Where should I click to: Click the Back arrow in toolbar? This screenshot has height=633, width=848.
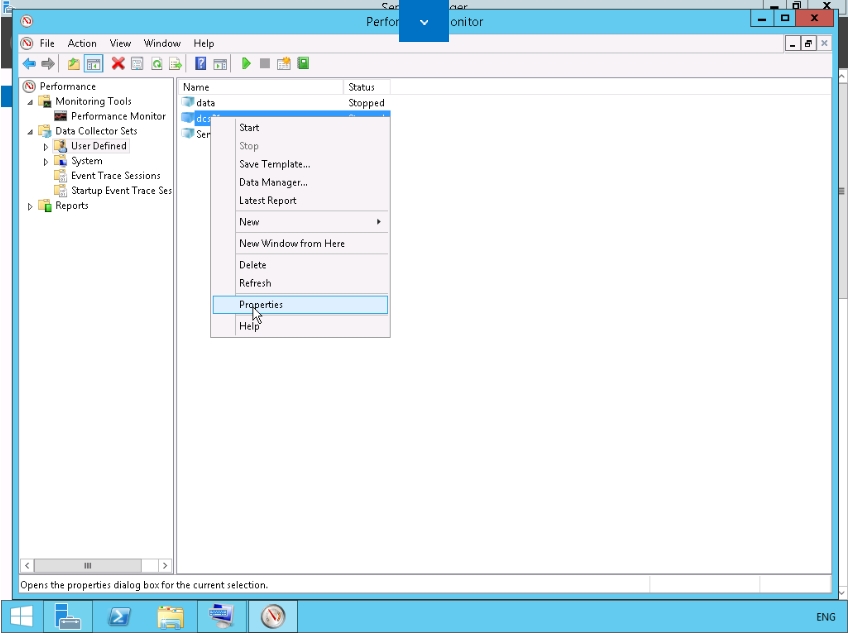(x=29, y=64)
